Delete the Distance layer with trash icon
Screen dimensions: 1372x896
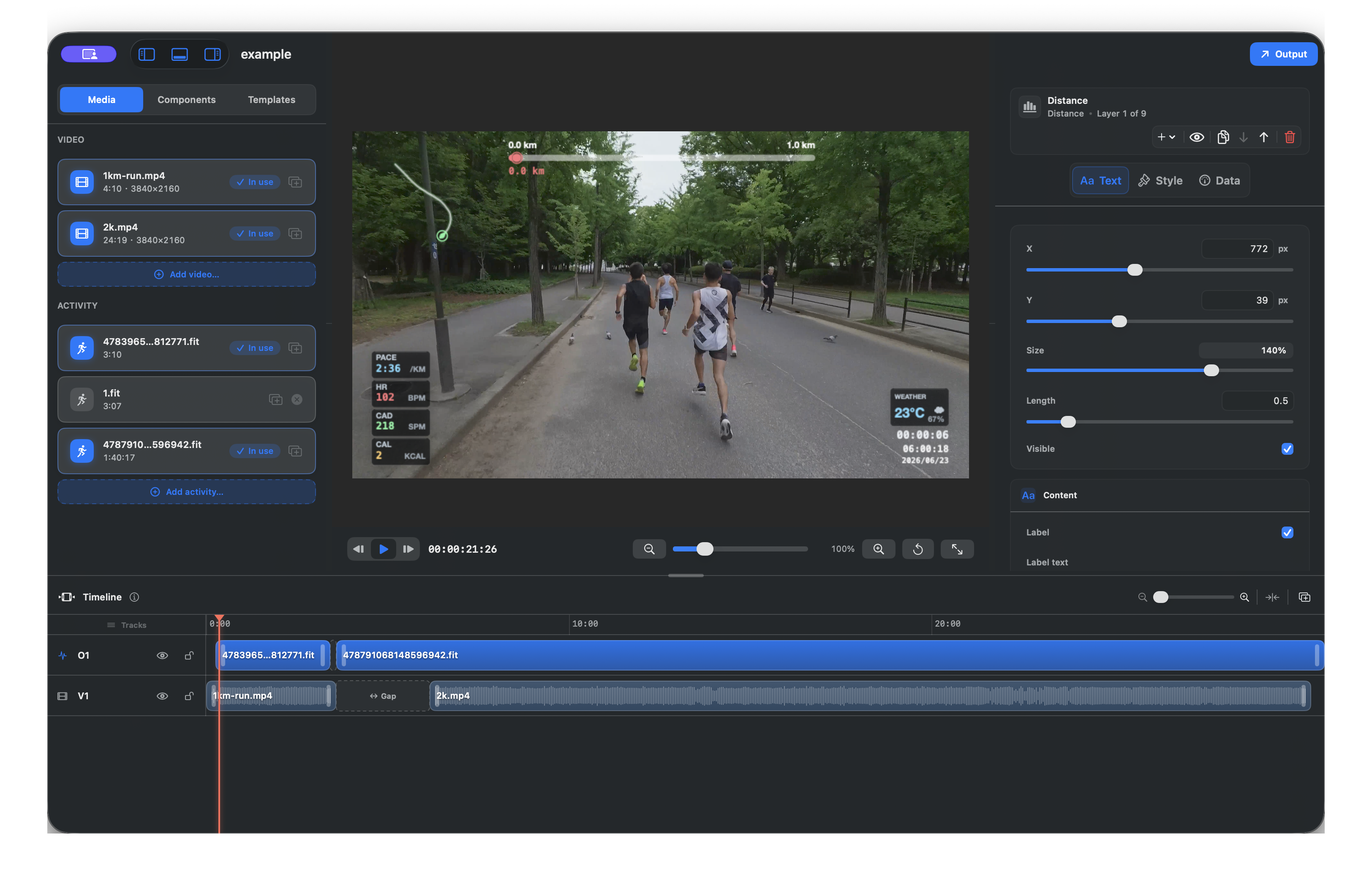pyautogui.click(x=1290, y=137)
